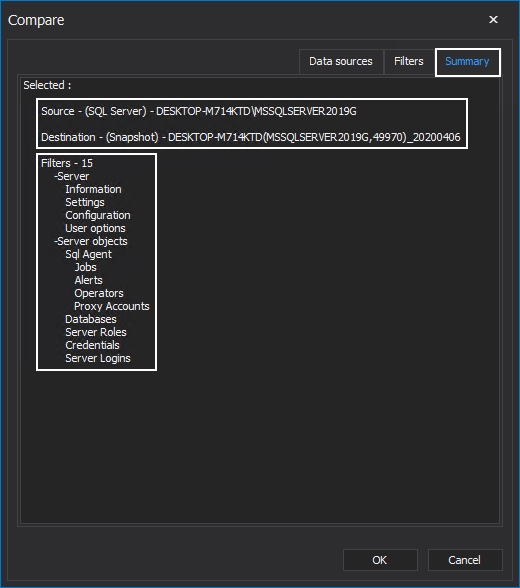520x588 pixels.
Task: Select the Destination Snapshot line
Action: [250, 137]
